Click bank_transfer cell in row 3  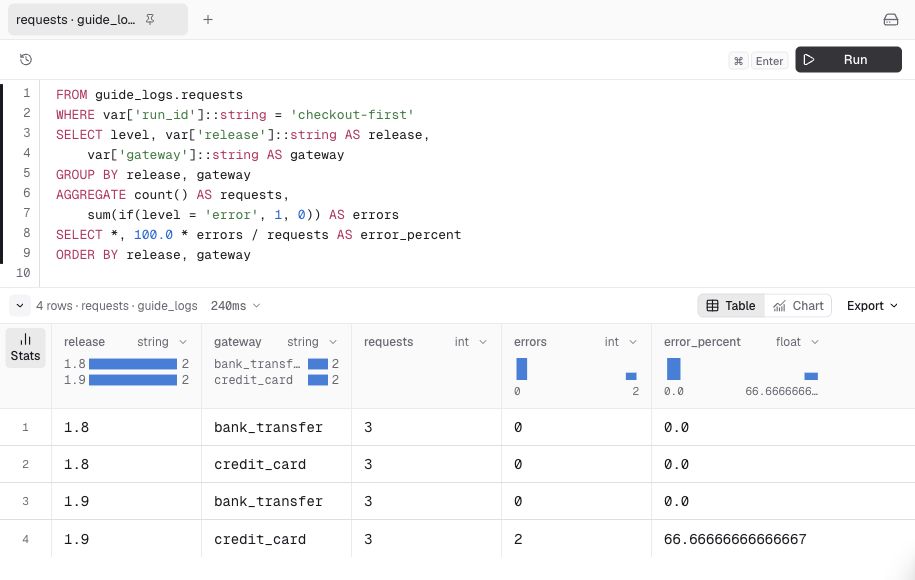click(277, 501)
